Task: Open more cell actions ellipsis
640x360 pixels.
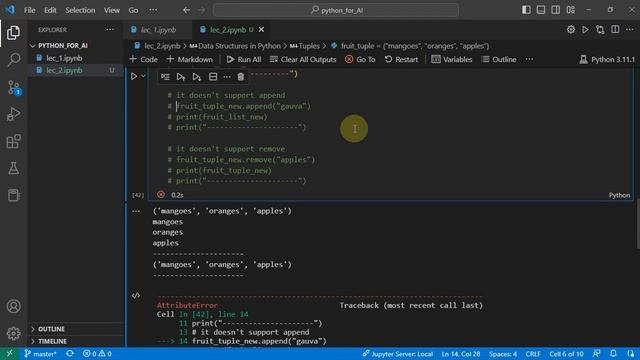Action: click(x=227, y=77)
